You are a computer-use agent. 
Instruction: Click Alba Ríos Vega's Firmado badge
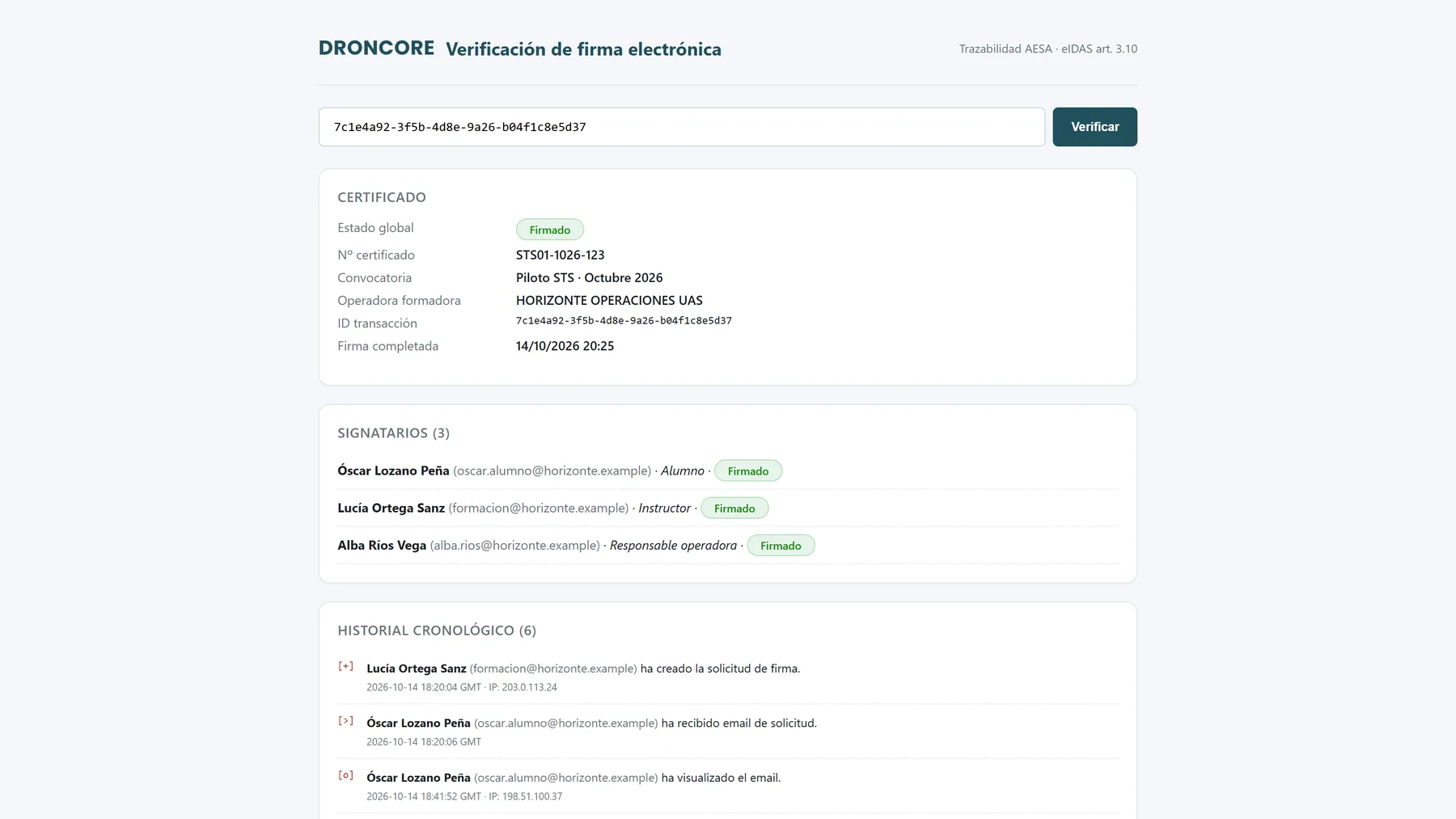(x=781, y=545)
